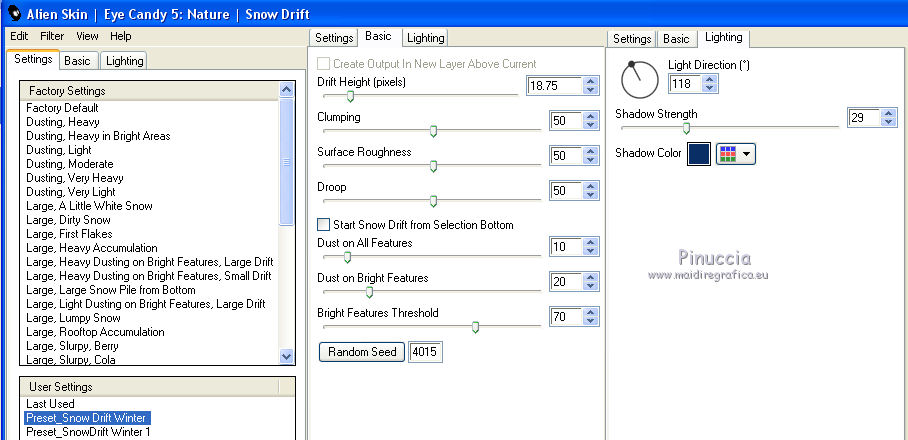The width and height of the screenshot is (908, 440).
Task: Select the Dusting, Very Heavy preset
Action: [75, 178]
